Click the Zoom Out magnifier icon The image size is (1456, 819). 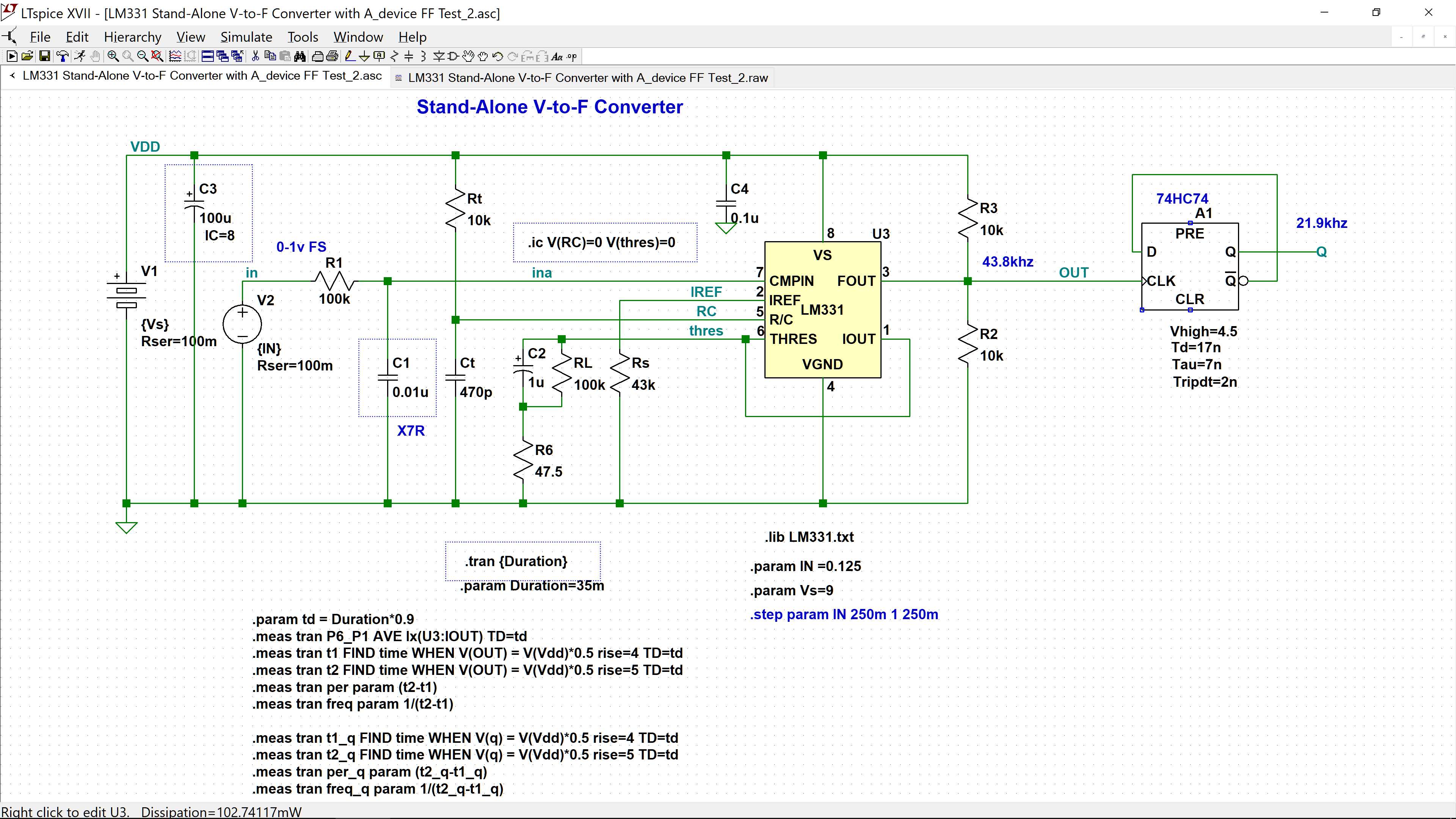click(143, 56)
